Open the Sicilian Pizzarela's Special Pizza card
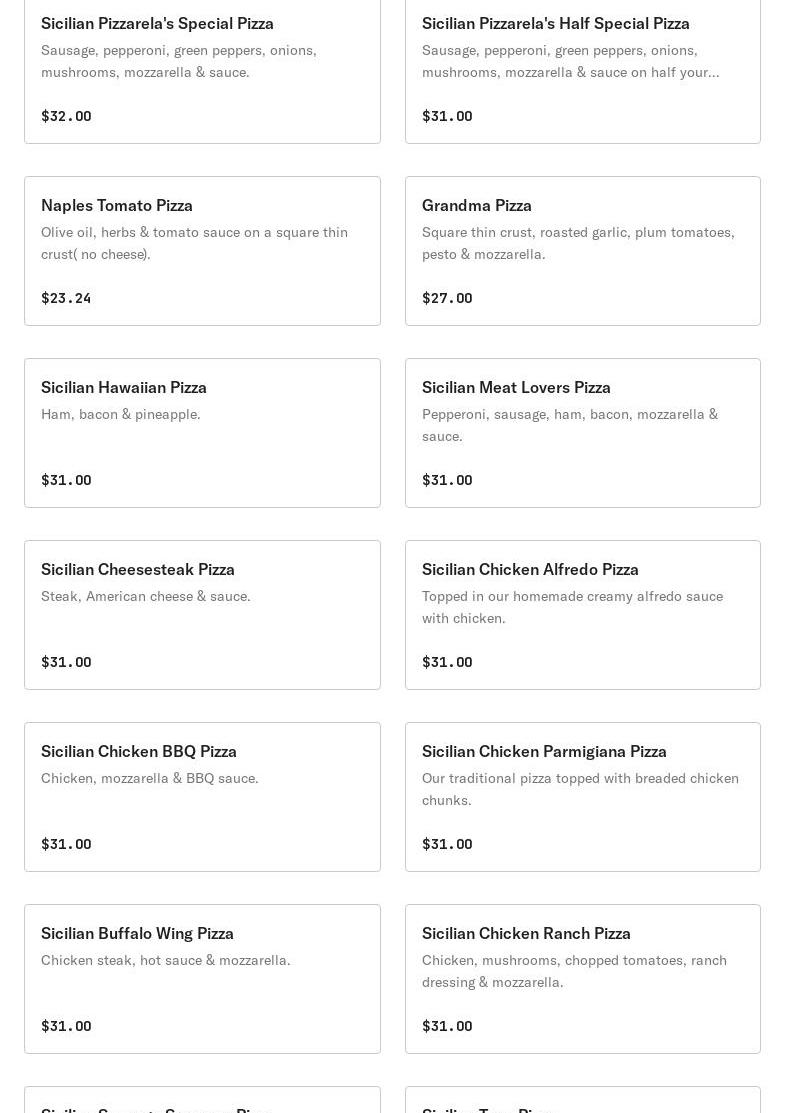Screen dimensions: 785x1113 202,68
